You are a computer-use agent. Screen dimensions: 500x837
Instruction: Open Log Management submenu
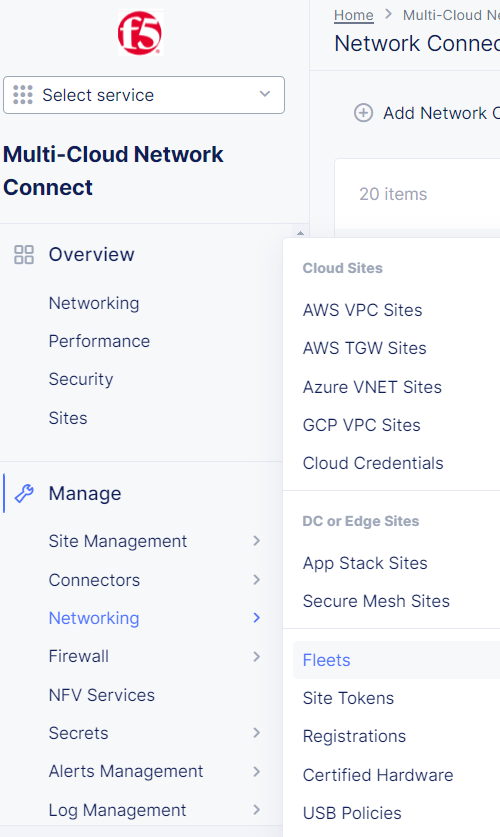point(257,810)
